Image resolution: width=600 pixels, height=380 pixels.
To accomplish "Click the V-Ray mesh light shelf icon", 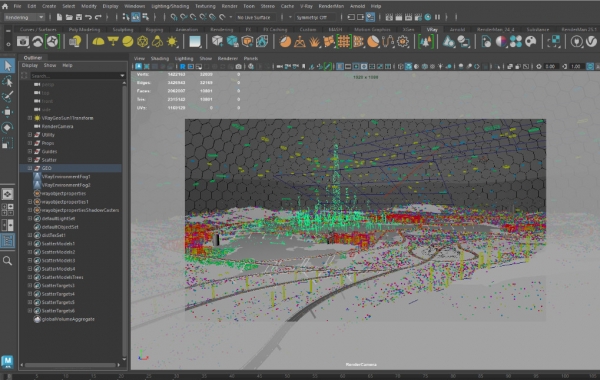I will pyautogui.click(x=142, y=42).
